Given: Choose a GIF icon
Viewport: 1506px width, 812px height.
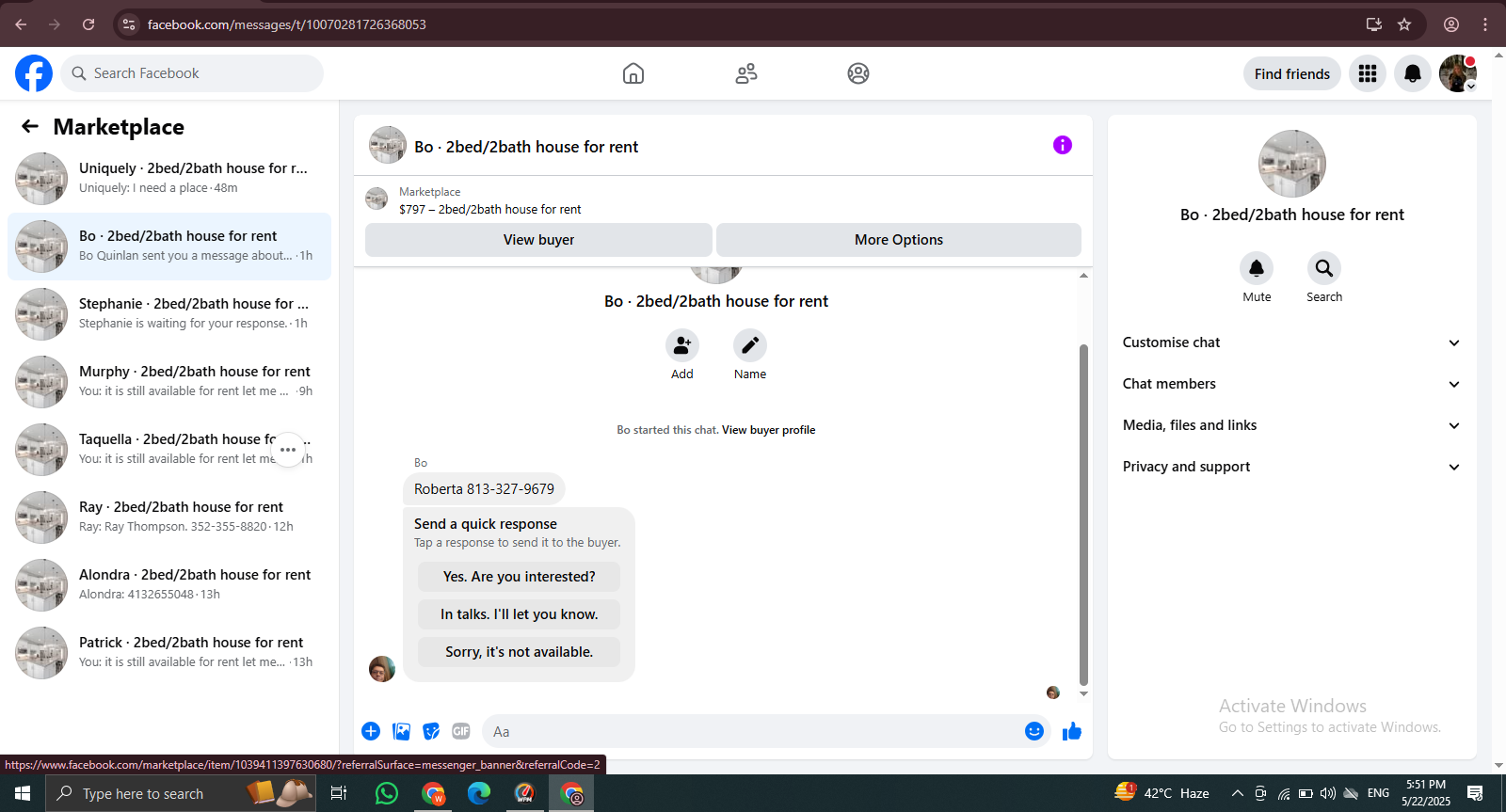Looking at the screenshot, I should 461,731.
